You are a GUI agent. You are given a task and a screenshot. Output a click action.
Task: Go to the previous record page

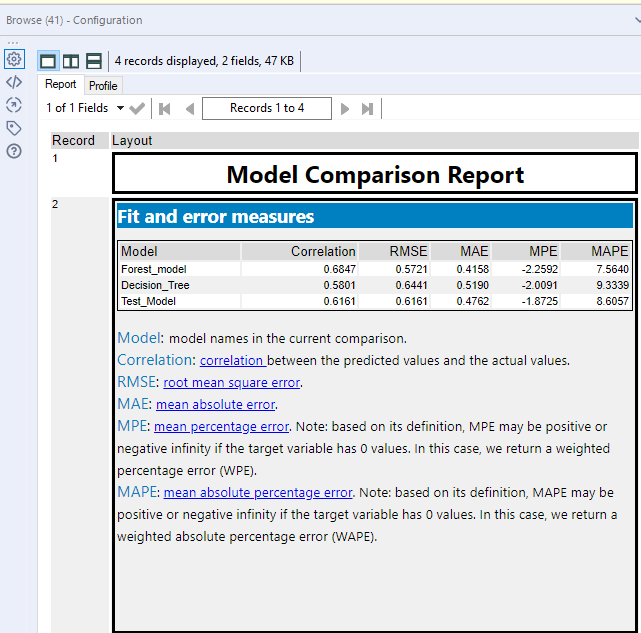point(189,109)
